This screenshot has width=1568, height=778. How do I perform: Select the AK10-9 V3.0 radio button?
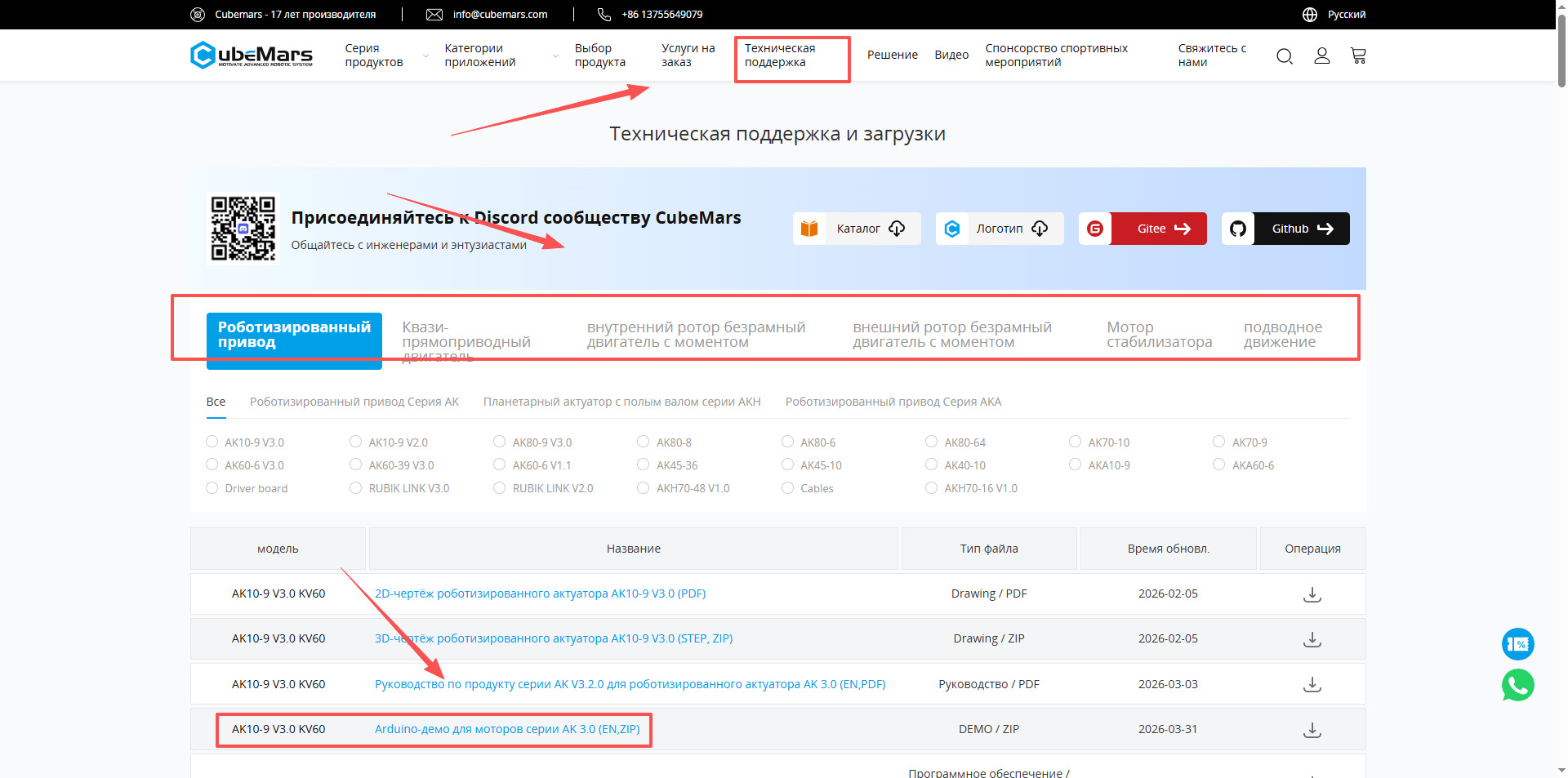[x=212, y=442]
